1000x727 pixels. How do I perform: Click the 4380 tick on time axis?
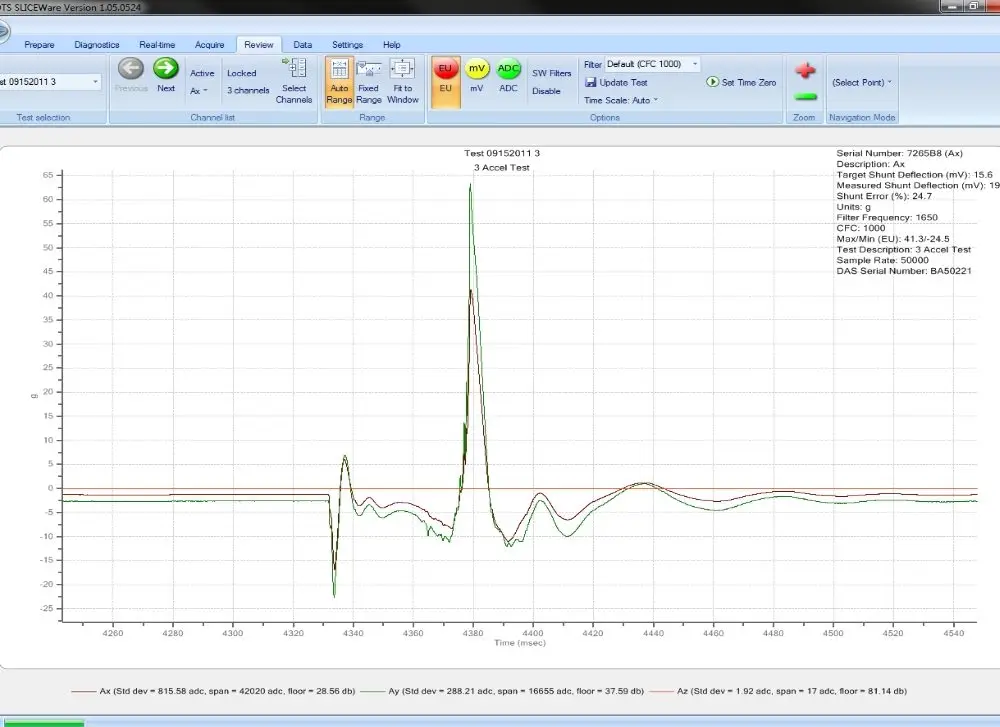(473, 633)
